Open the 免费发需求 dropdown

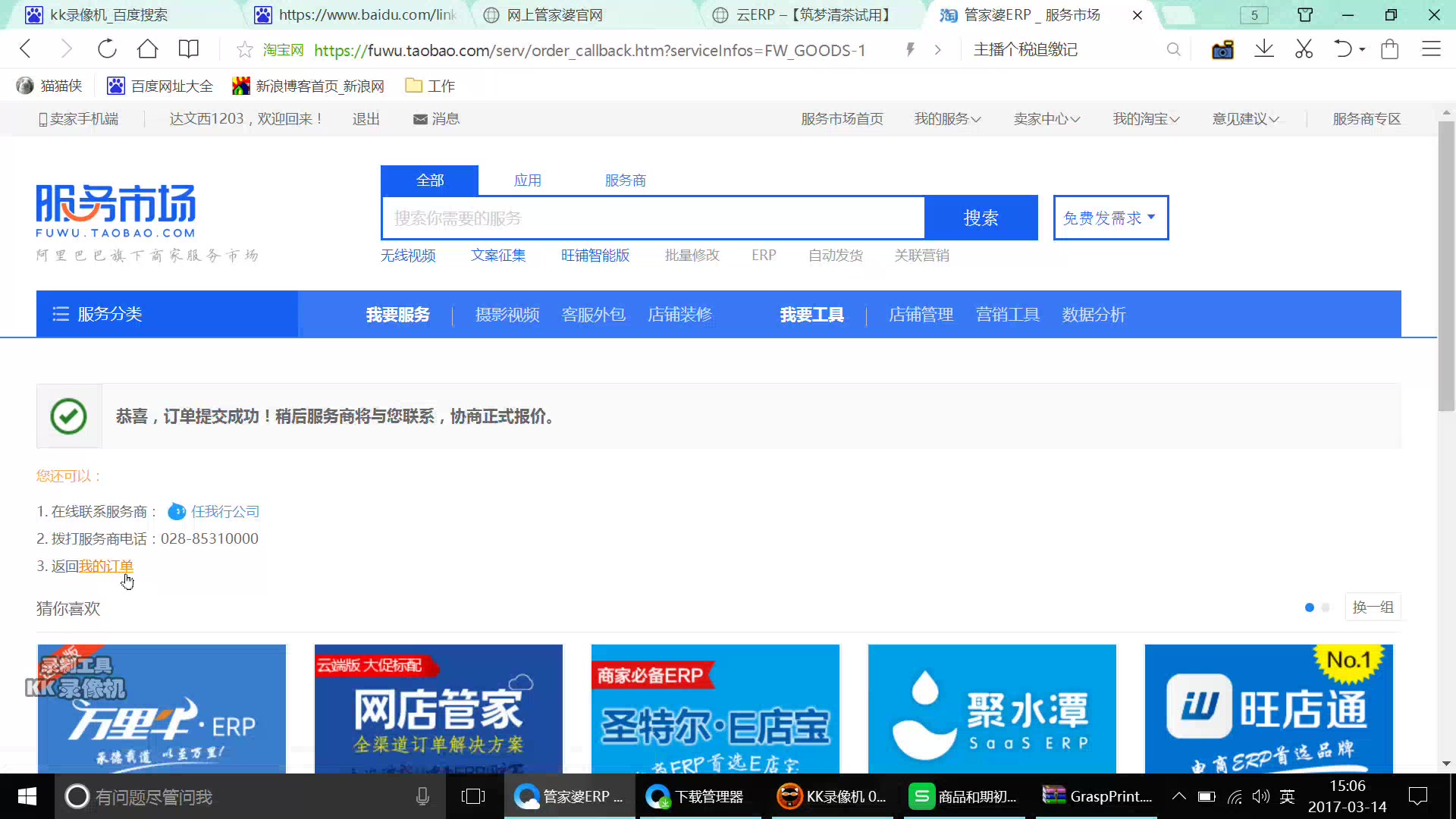pos(1111,218)
